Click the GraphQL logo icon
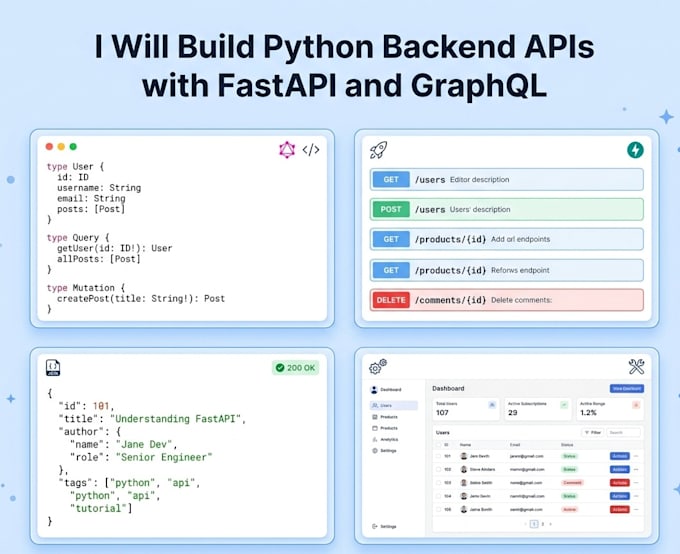The width and height of the screenshot is (680, 554). [287, 150]
